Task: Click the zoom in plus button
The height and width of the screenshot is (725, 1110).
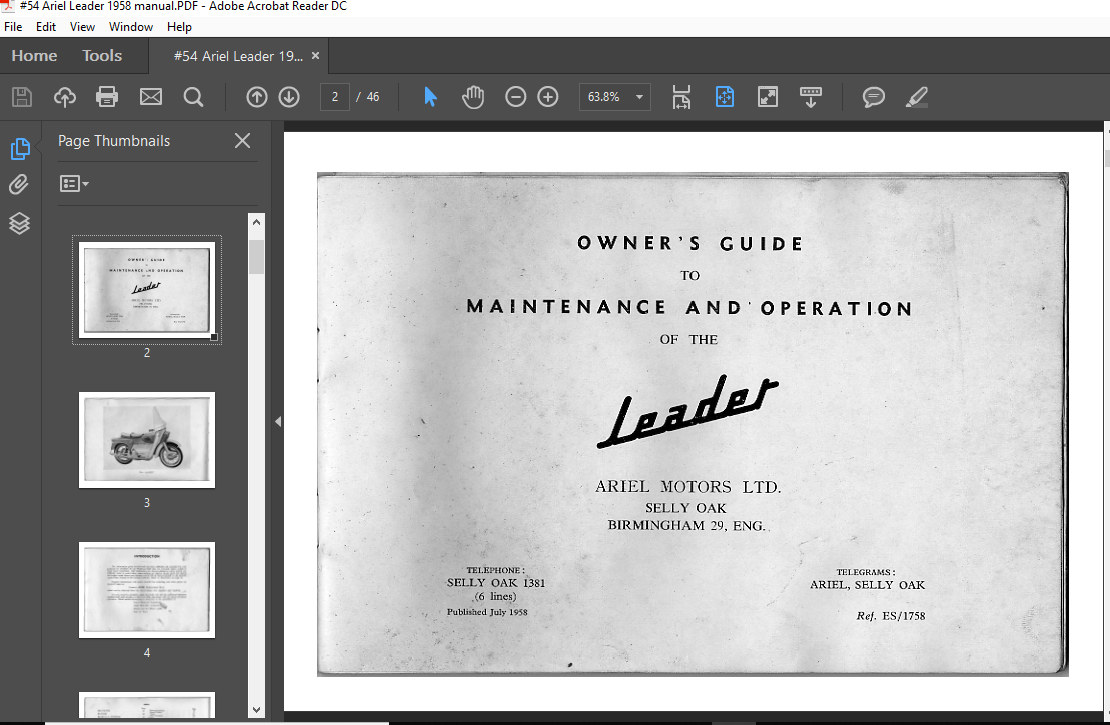Action: [548, 97]
